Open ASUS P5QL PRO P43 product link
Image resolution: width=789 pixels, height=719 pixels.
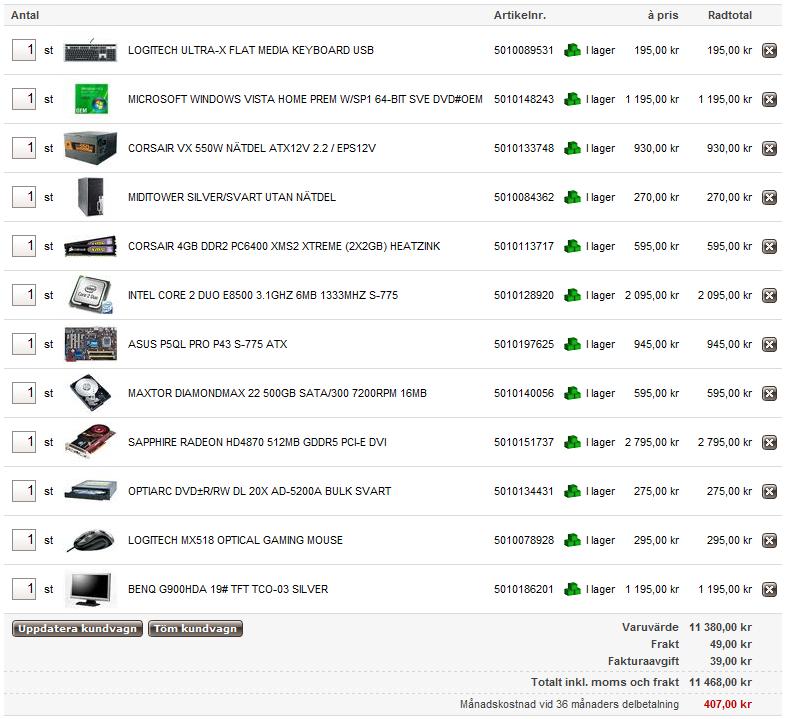207,344
